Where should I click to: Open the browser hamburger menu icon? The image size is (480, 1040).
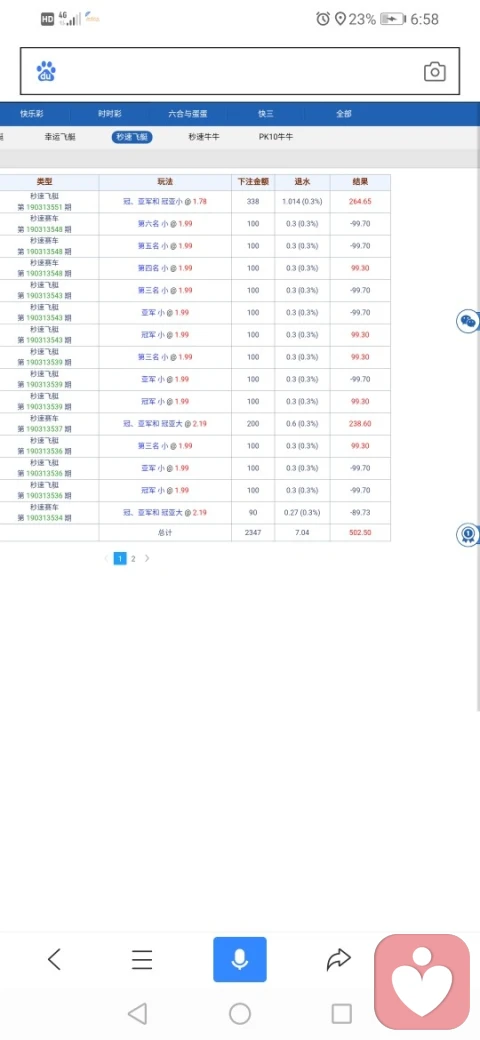[142, 959]
